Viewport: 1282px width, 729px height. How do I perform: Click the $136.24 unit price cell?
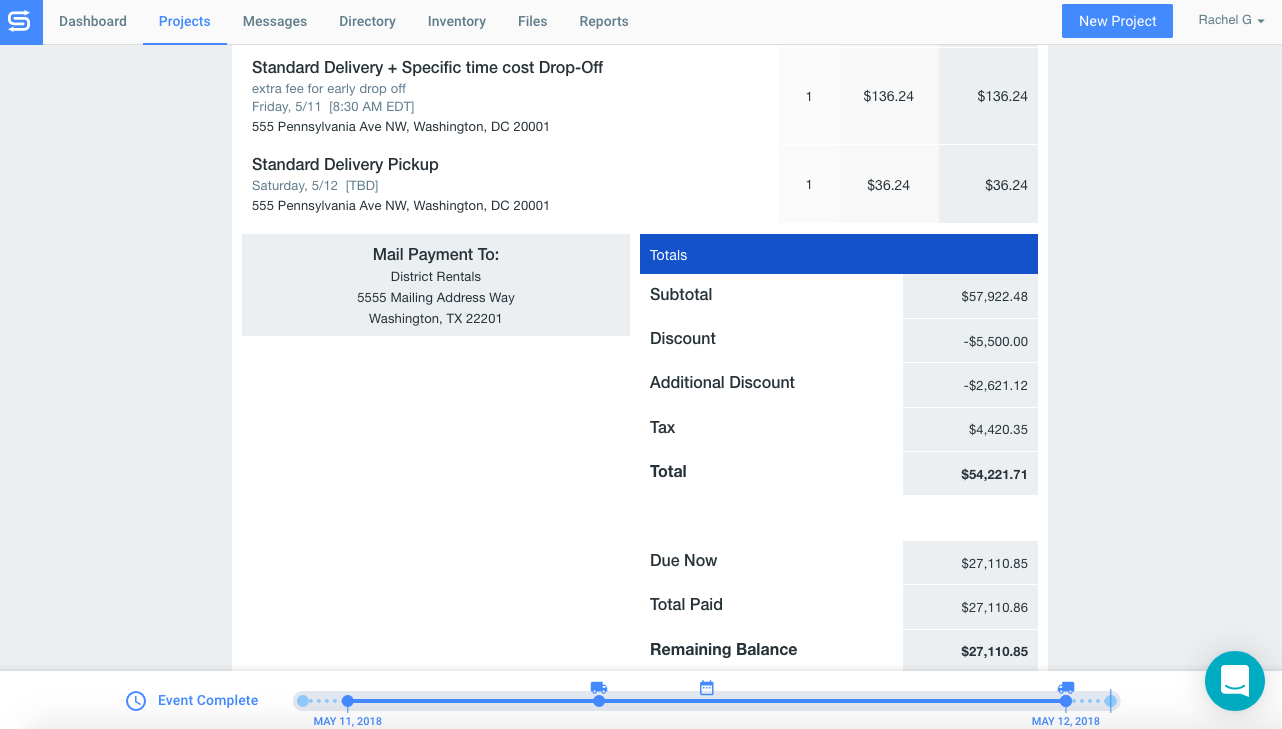889,96
